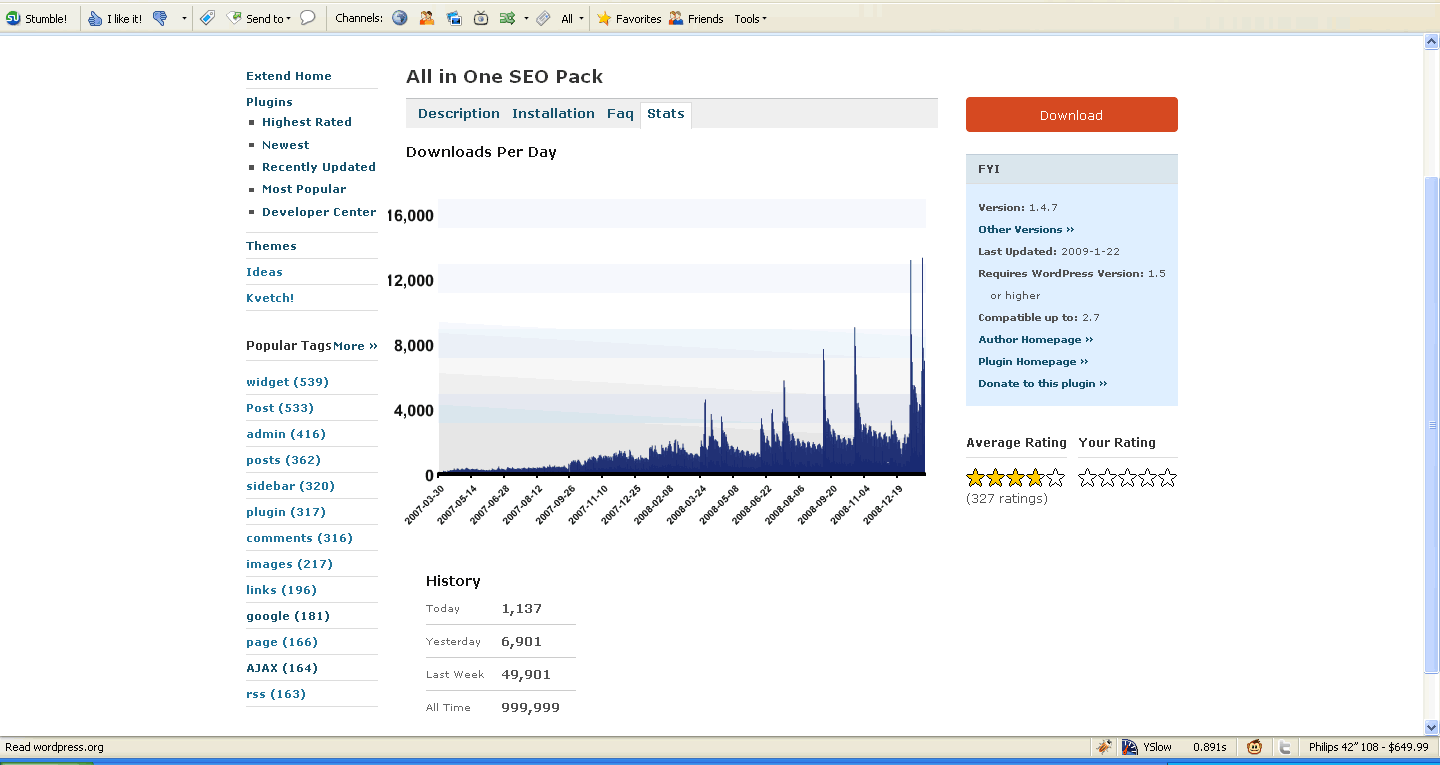Select the TV video channel icon
This screenshot has height=765, width=1440.
(x=481, y=18)
